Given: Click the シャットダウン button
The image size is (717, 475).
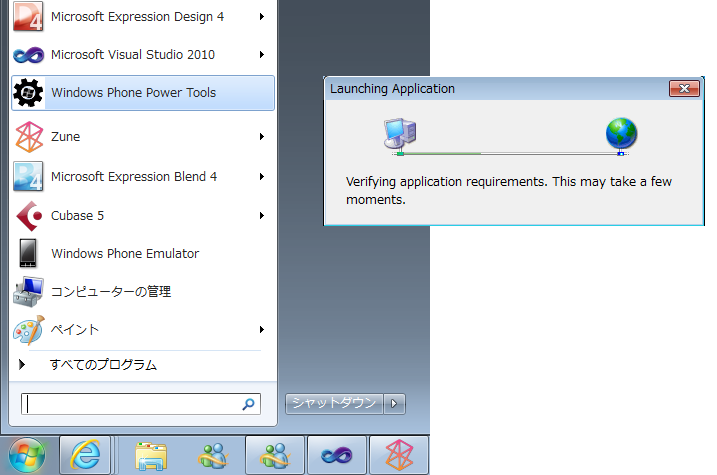Looking at the screenshot, I should pos(334,404).
